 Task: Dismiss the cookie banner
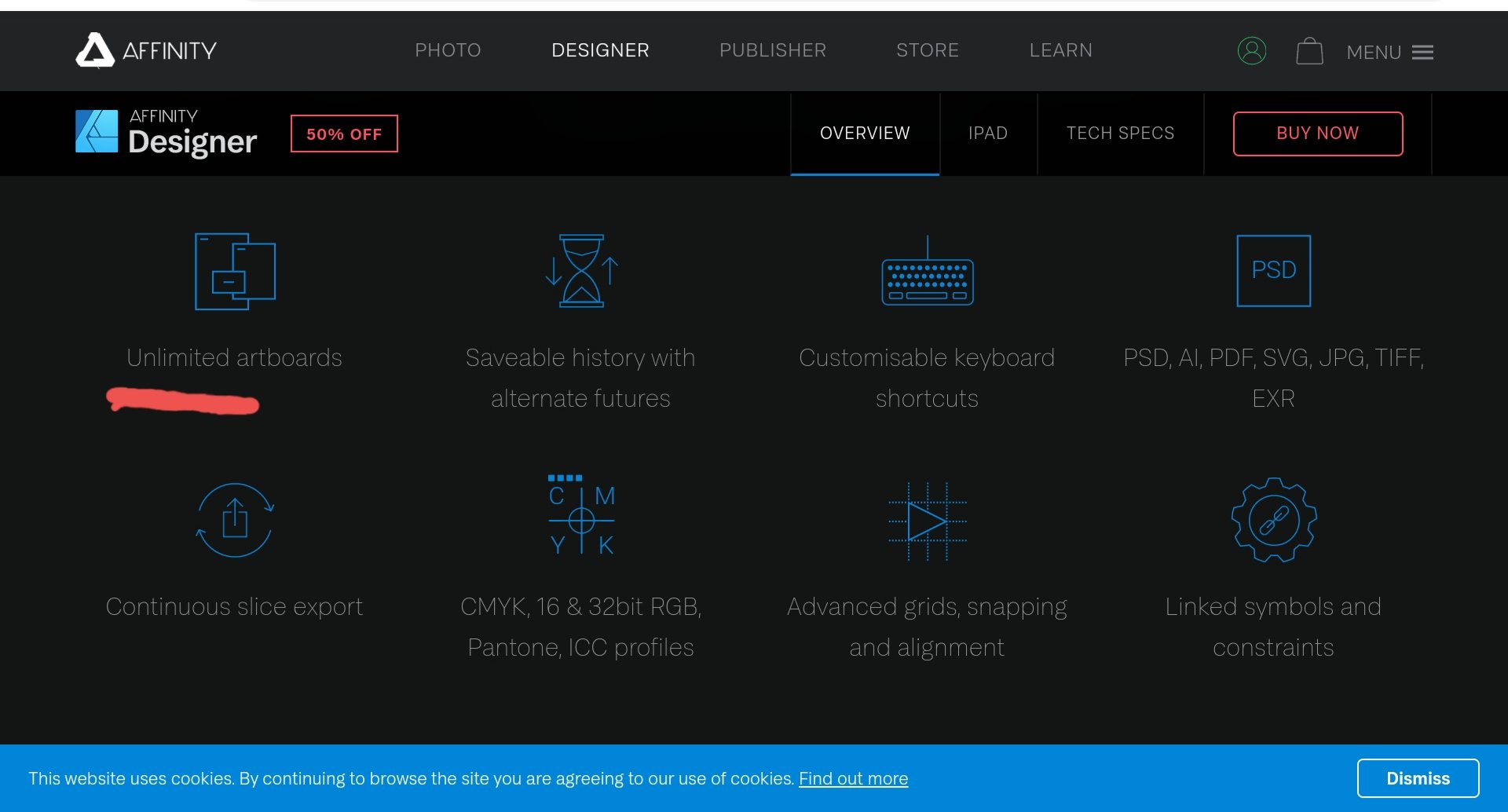click(1418, 778)
